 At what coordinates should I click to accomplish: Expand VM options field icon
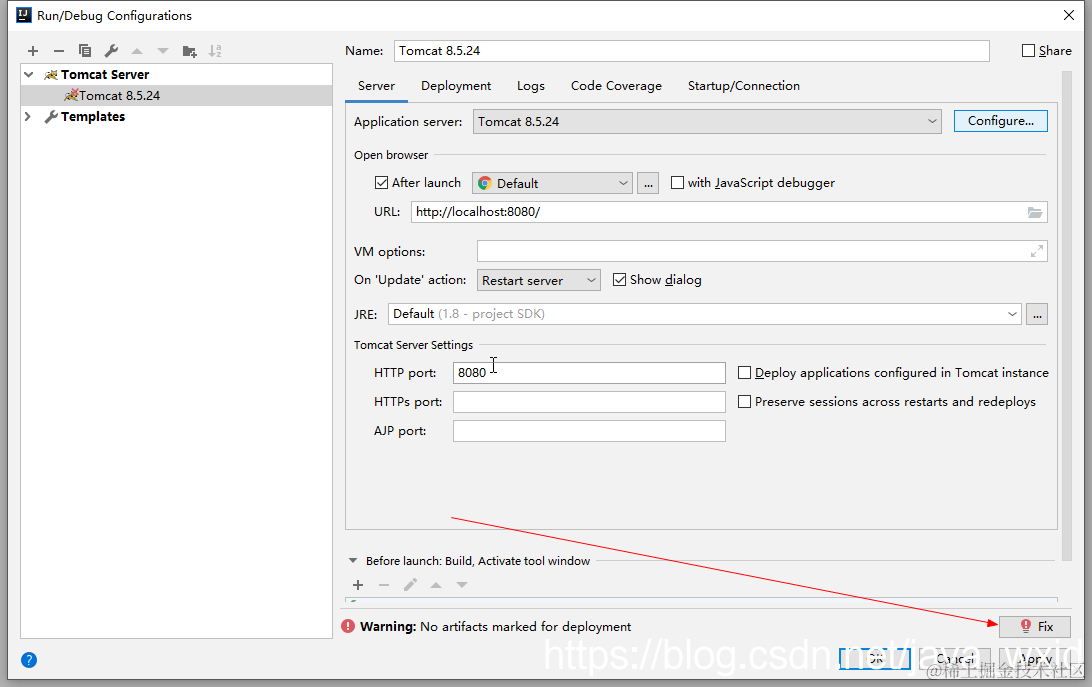coord(1037,252)
